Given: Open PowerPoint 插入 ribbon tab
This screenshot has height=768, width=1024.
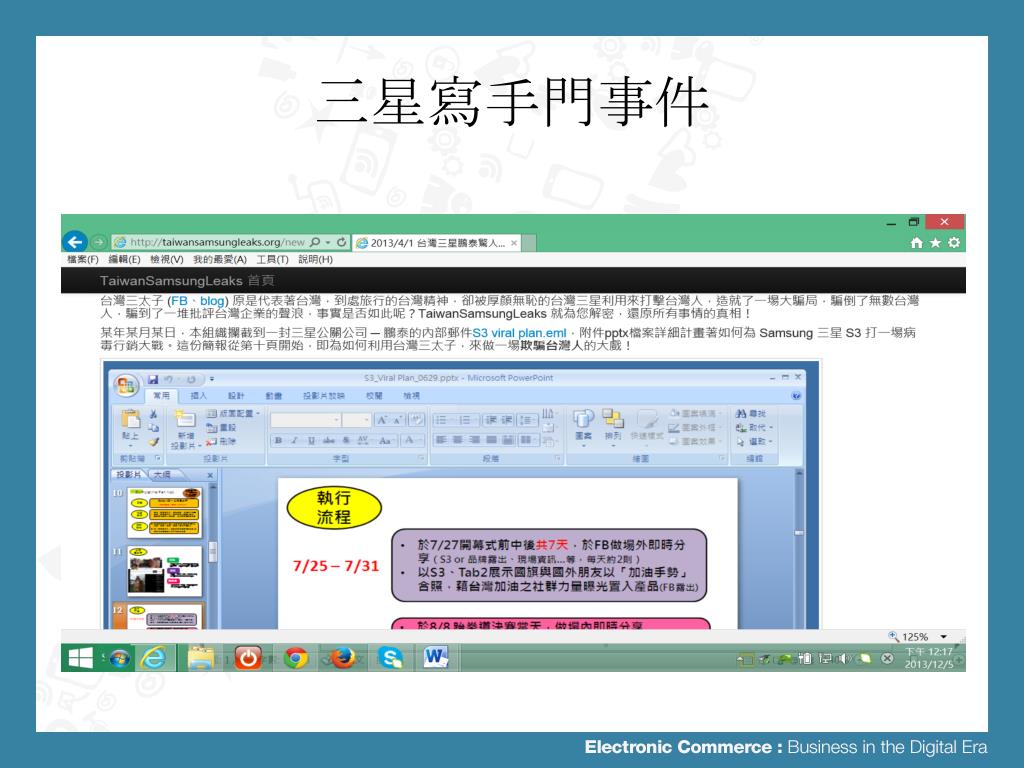Looking at the screenshot, I should tap(199, 396).
